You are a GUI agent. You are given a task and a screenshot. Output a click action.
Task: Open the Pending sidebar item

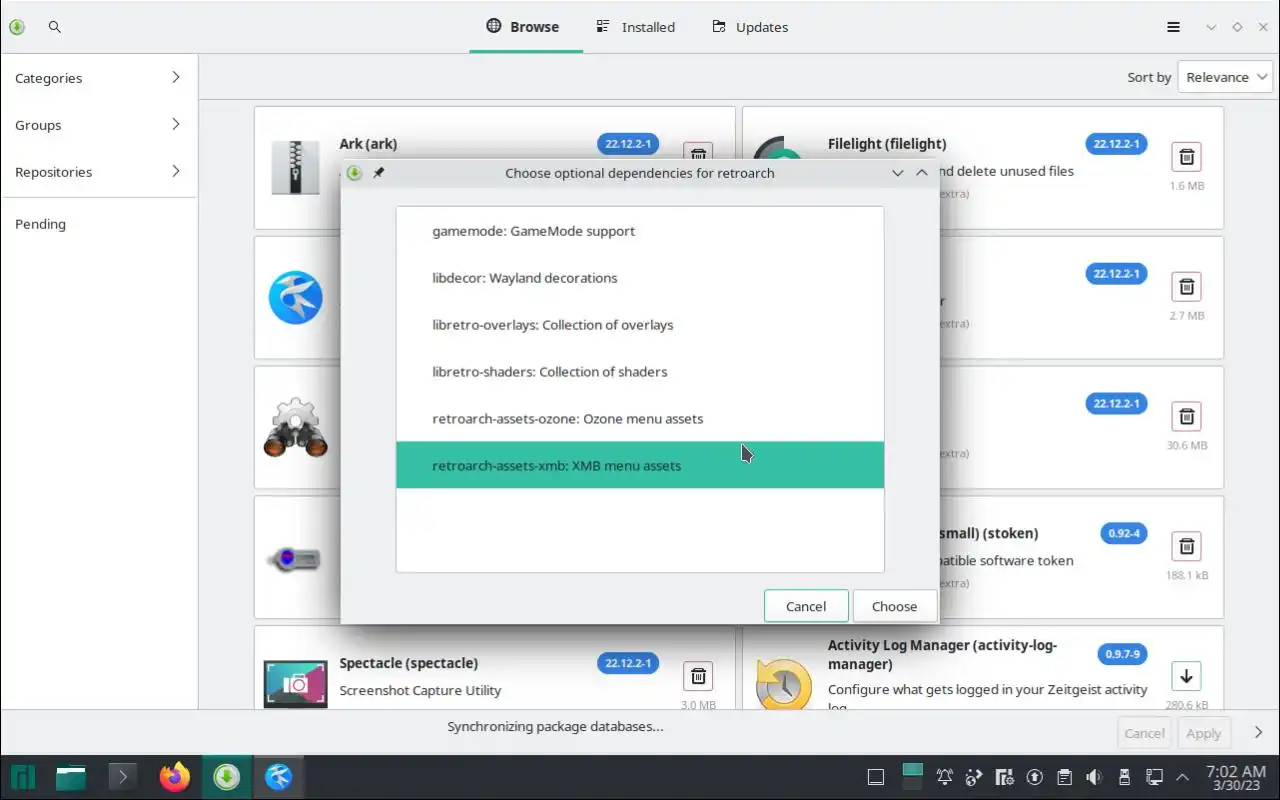99,224
